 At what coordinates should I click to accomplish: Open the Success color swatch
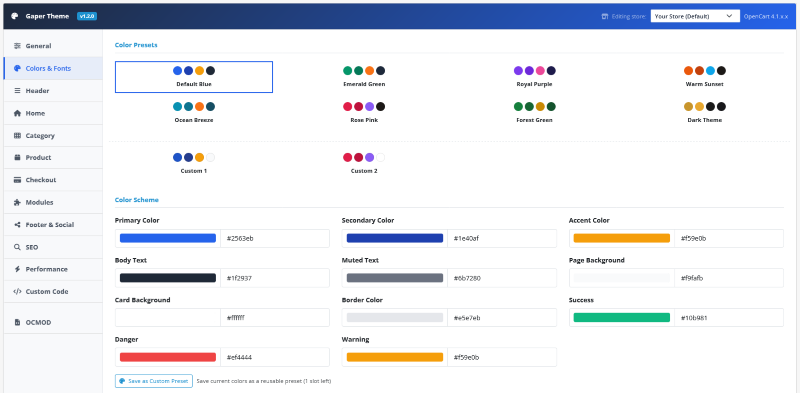click(x=621, y=317)
